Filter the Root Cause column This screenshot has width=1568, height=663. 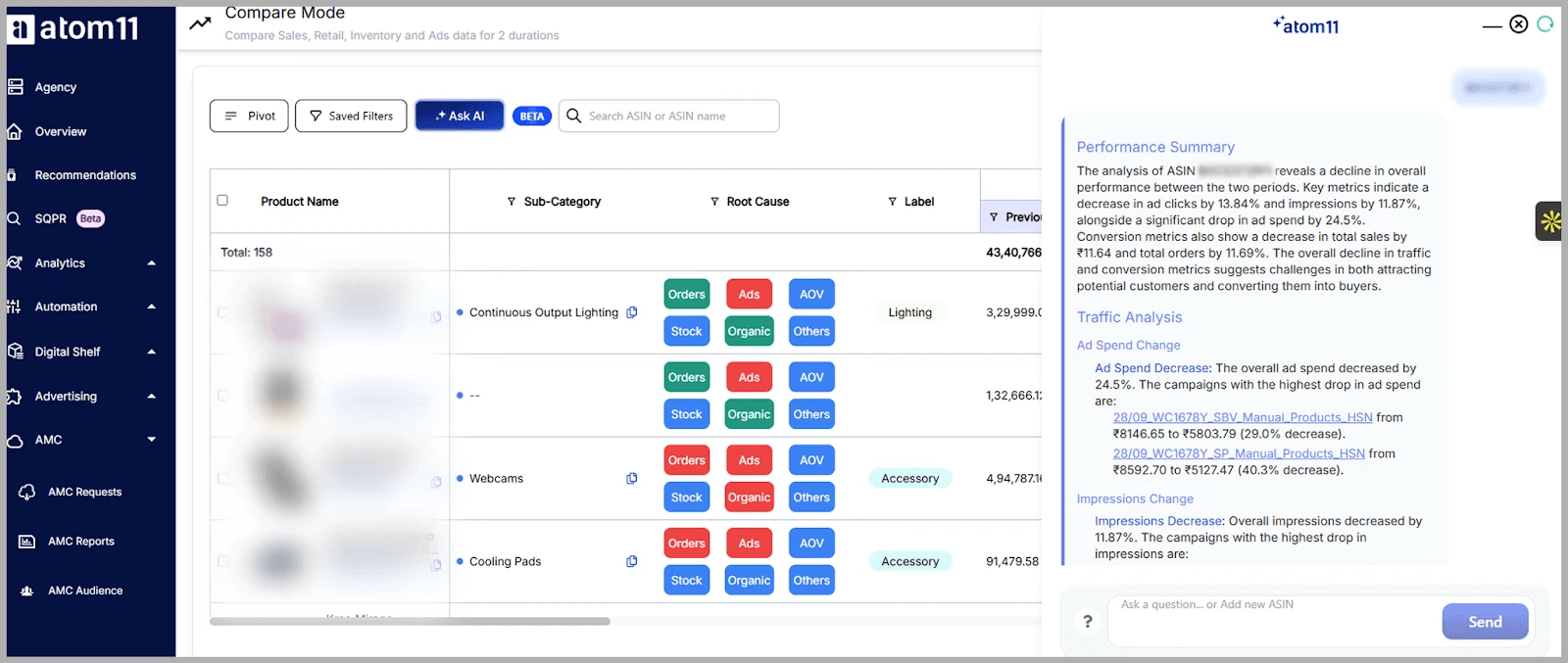714,202
